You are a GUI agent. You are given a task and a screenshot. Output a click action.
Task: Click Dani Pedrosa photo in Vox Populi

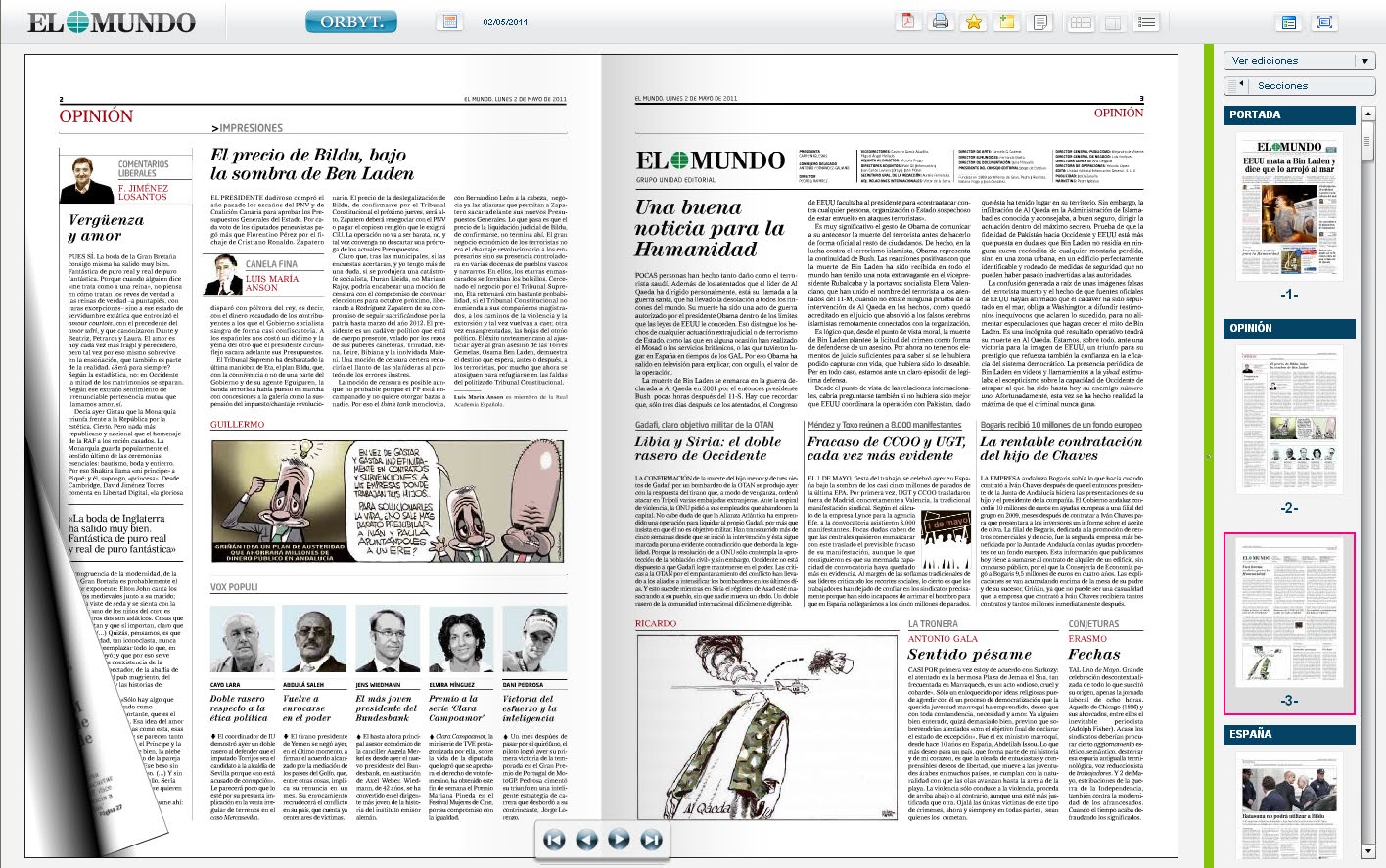pyautogui.click(x=533, y=637)
